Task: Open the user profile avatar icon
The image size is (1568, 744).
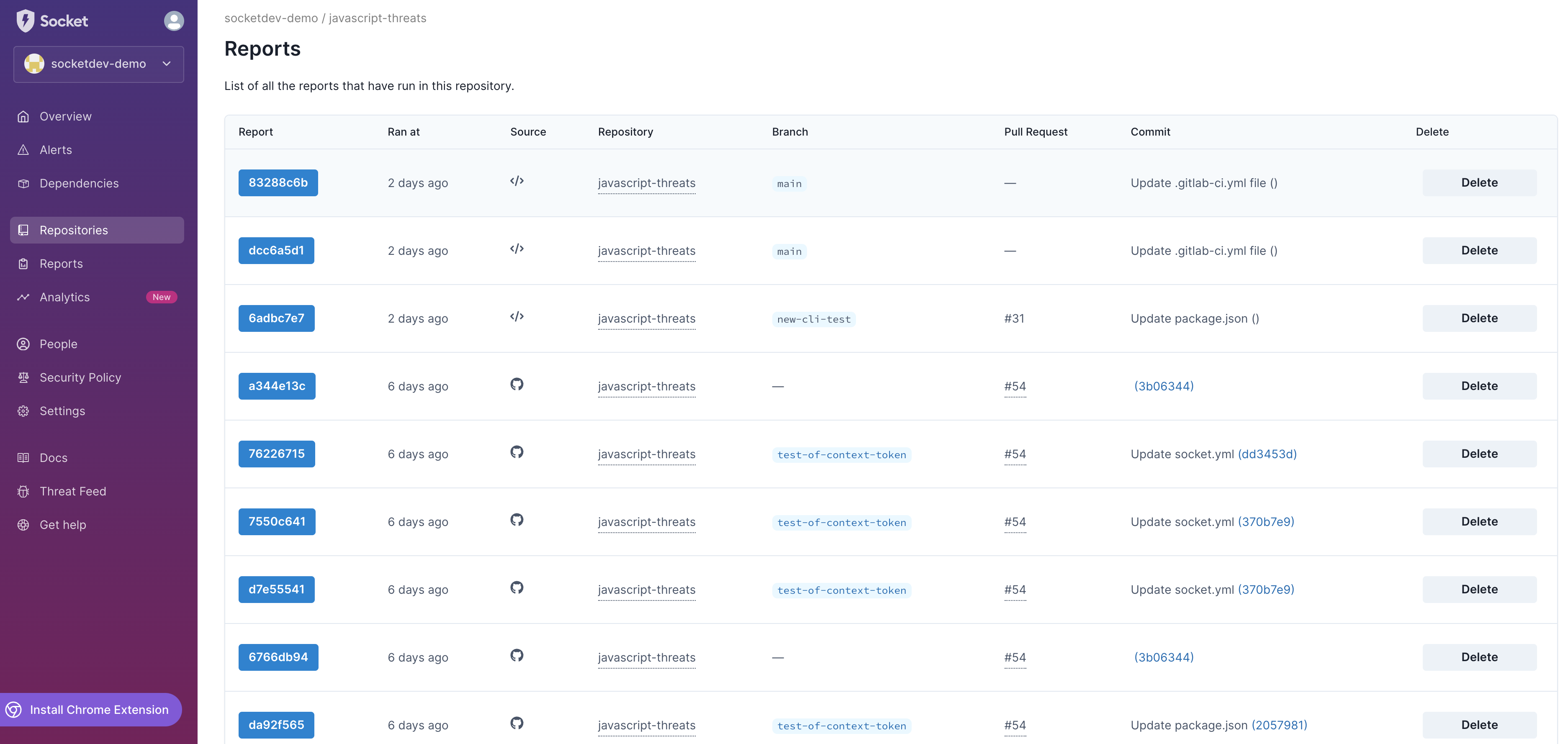Action: [x=173, y=21]
